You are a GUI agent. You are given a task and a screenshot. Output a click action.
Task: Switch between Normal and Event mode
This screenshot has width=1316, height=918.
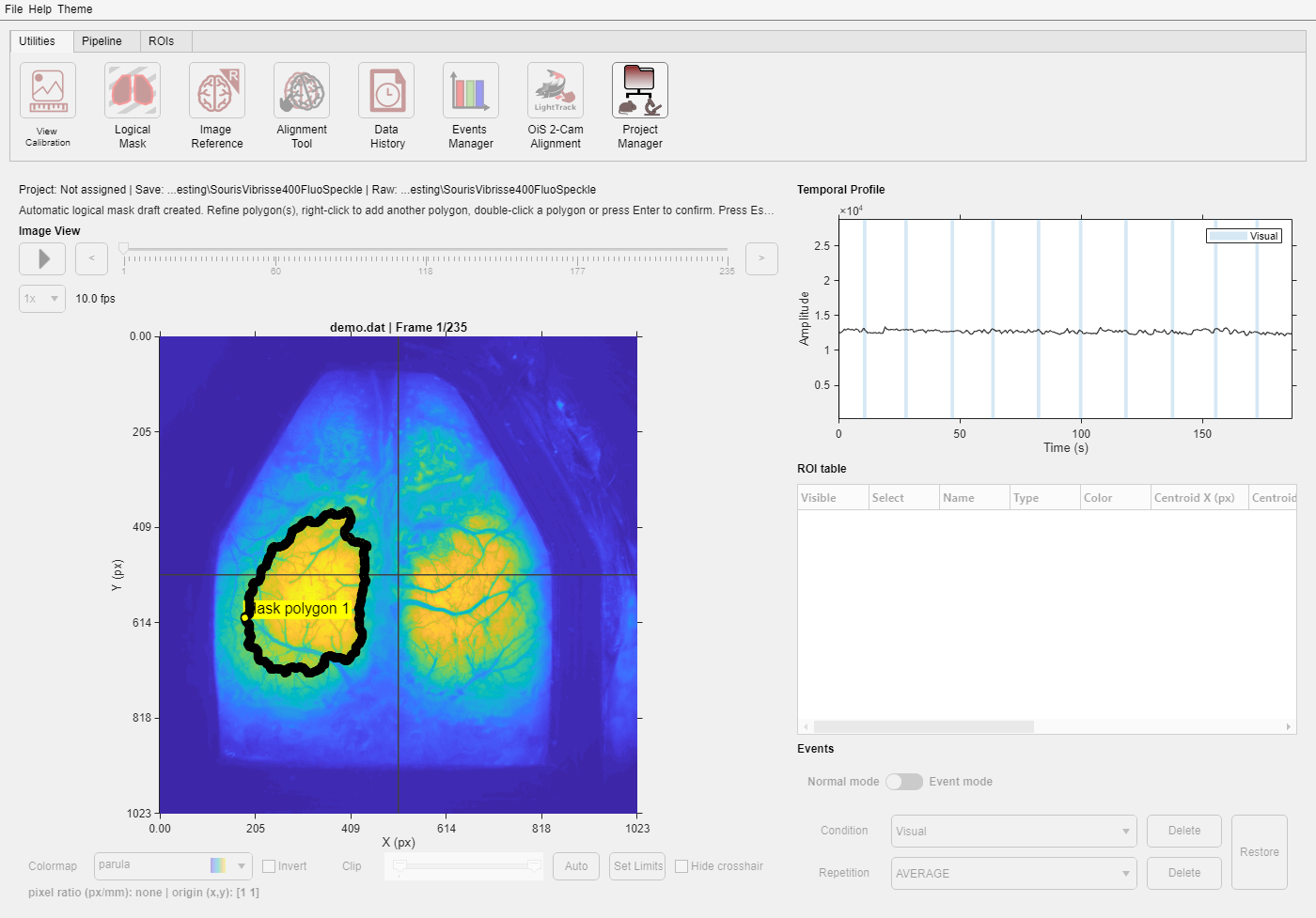[x=904, y=782]
